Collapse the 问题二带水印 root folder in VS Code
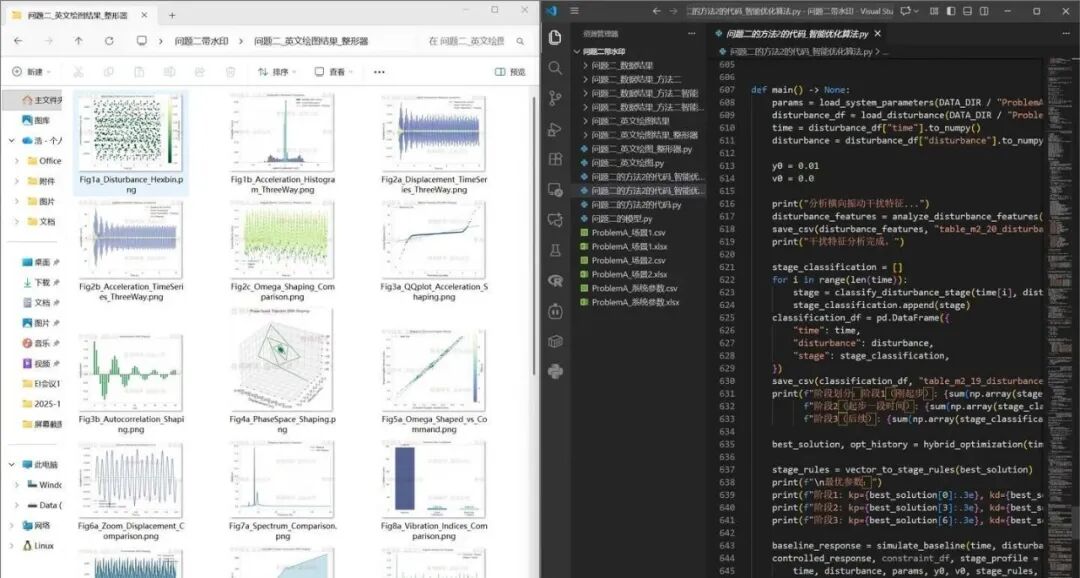 click(x=578, y=52)
